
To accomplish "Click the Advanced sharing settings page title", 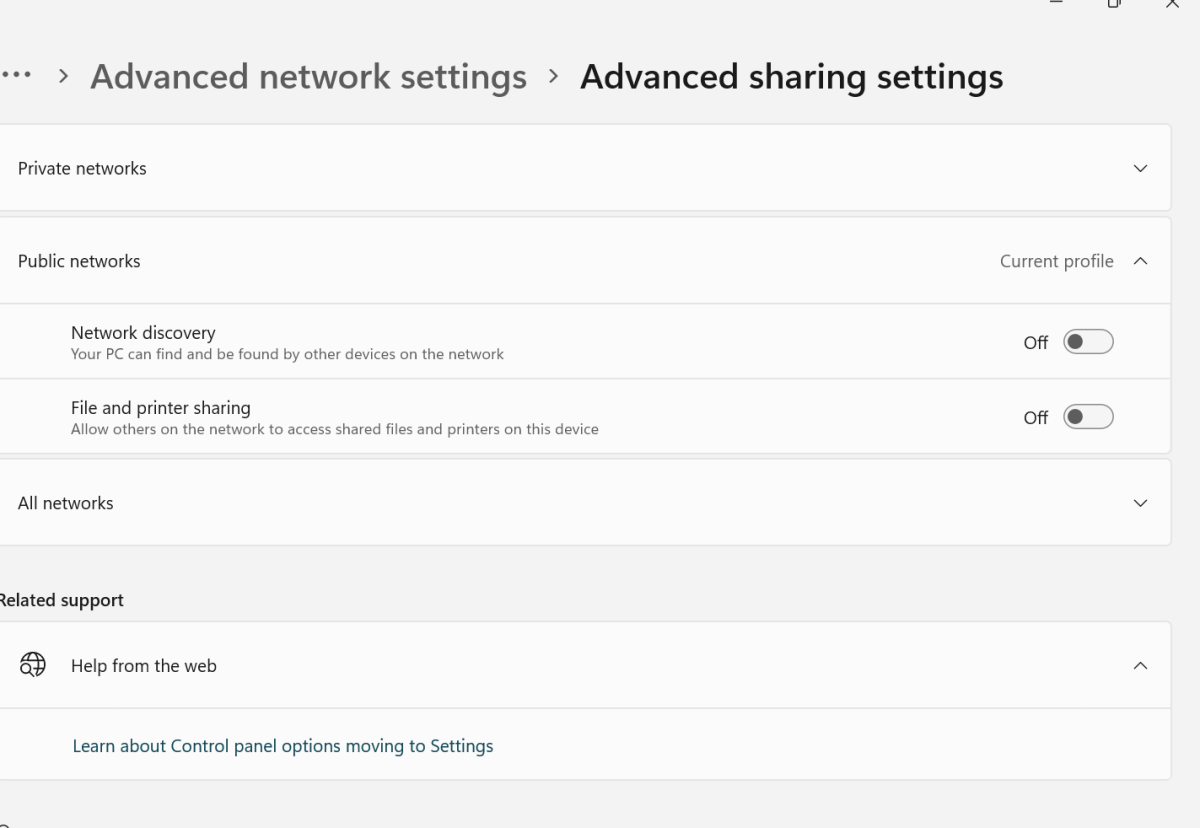I will 791,77.
